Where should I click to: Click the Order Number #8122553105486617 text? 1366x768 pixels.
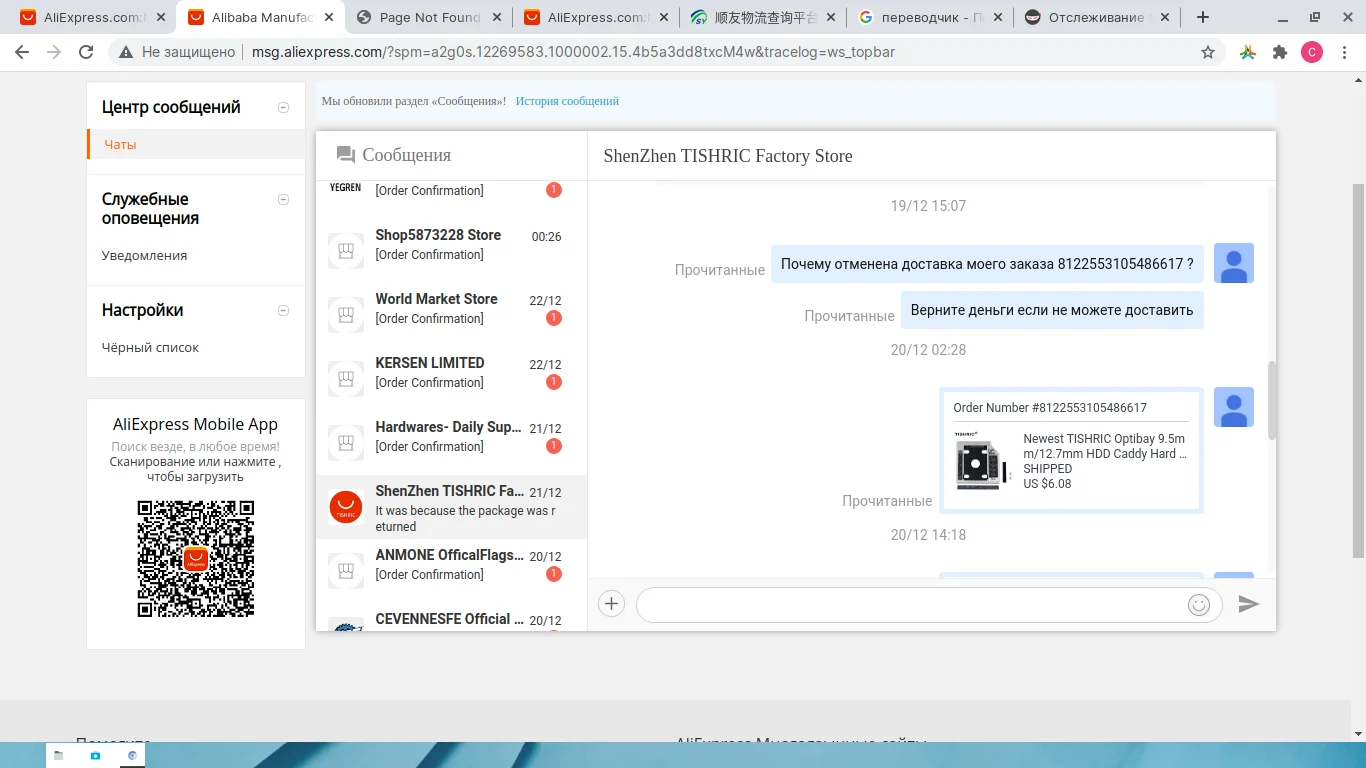point(1050,407)
